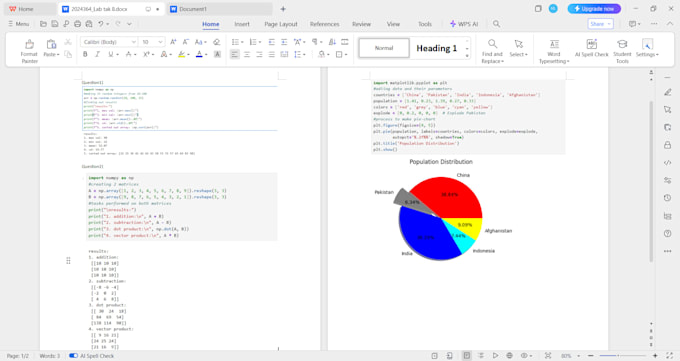Apply text highlight color
The width and height of the screenshot is (680, 361).
pos(181,54)
